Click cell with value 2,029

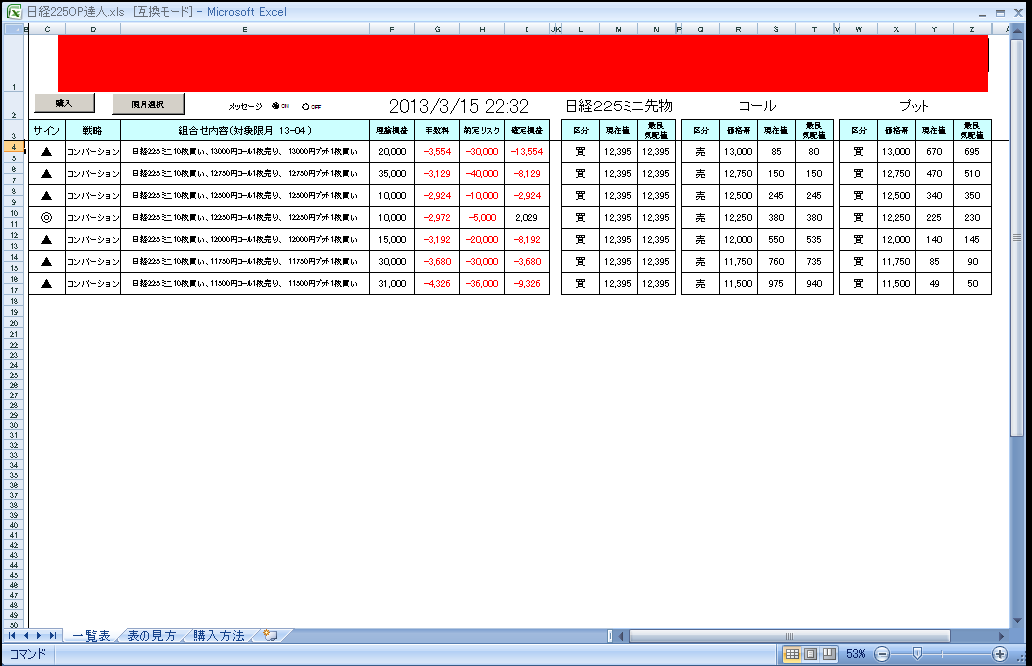527,217
